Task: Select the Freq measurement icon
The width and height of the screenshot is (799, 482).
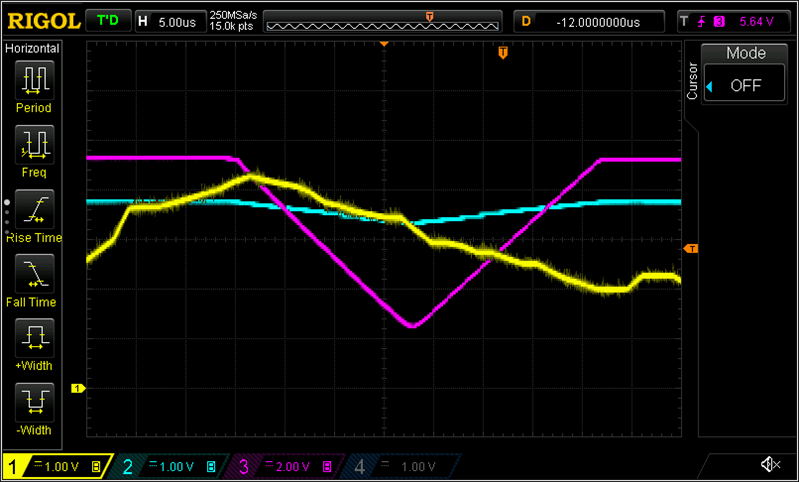Action: [34, 145]
